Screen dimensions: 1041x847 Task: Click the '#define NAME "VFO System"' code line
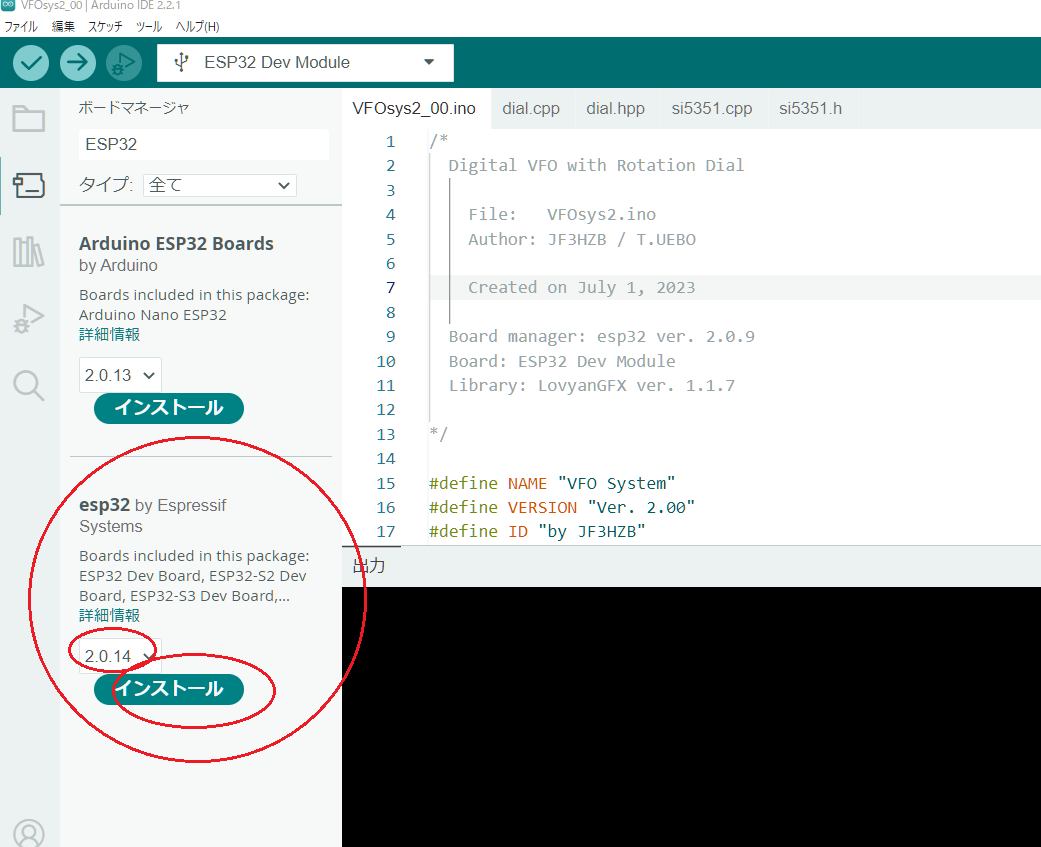pyautogui.click(x=552, y=483)
